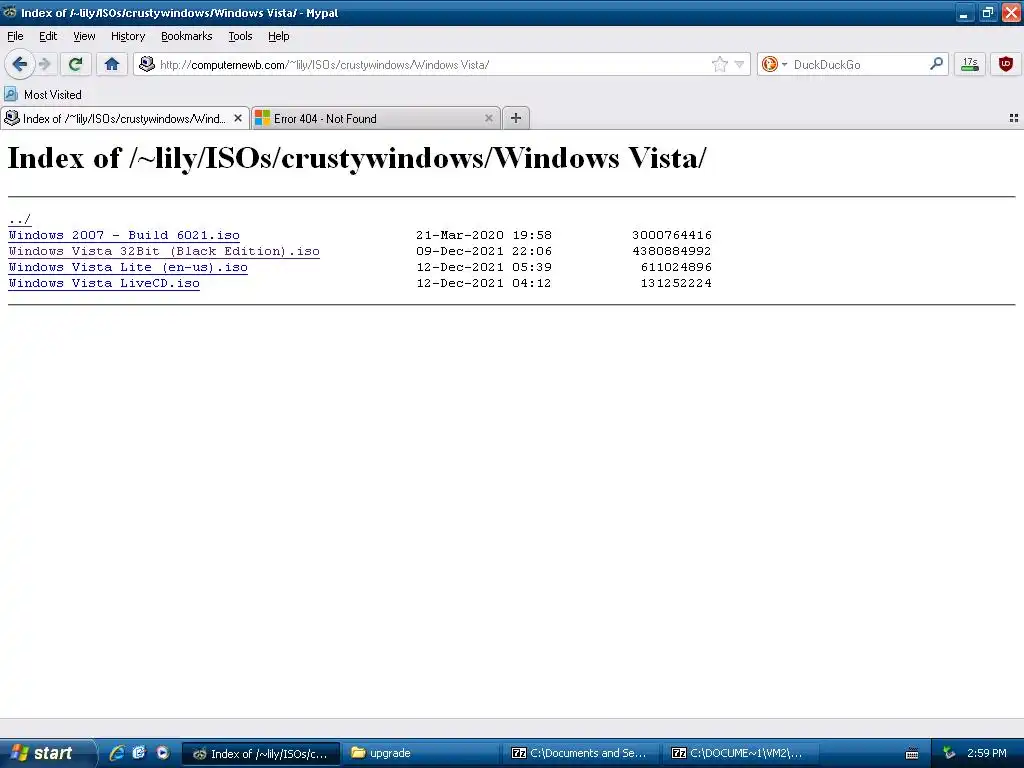The image size is (1024, 768).
Task: Open the Tools menu
Action: click(240, 37)
